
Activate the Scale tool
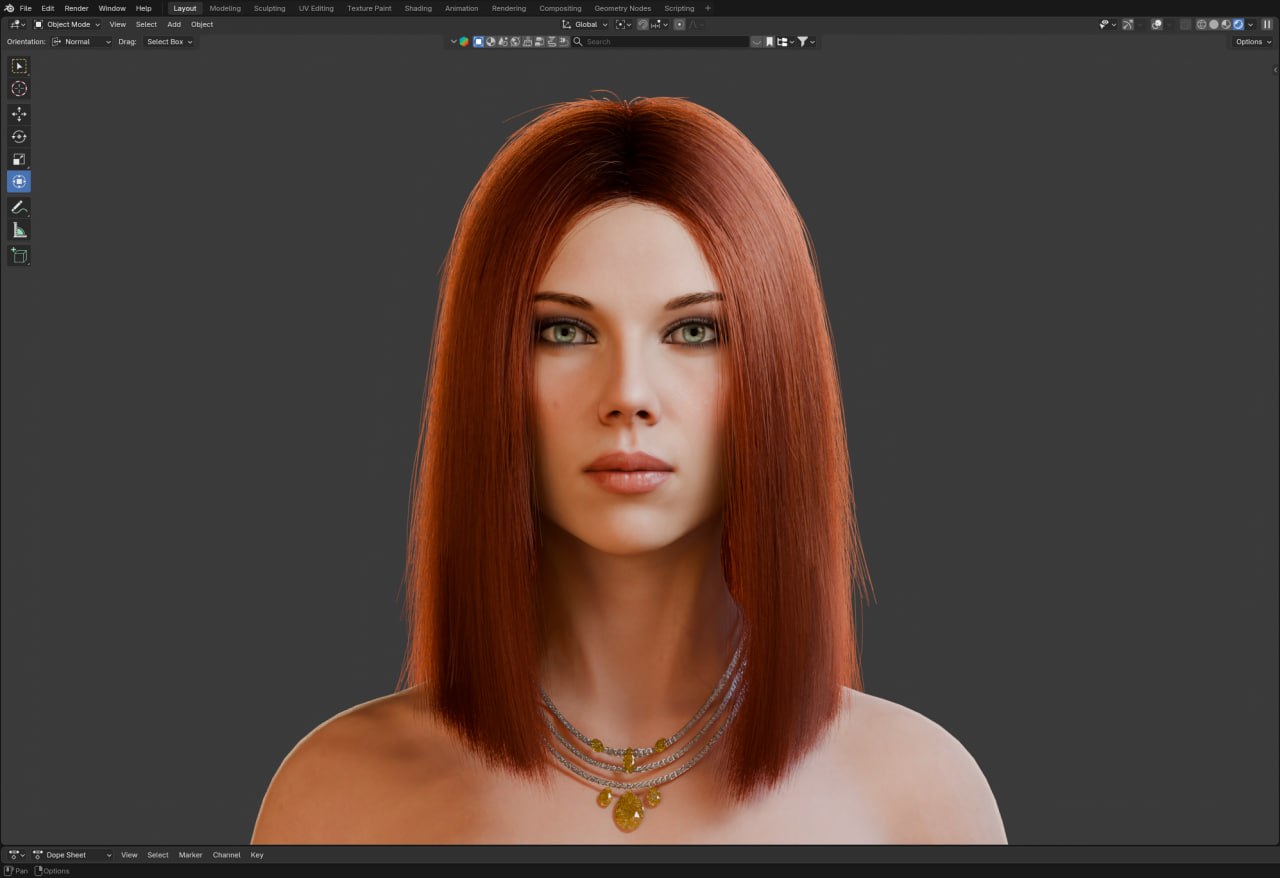(x=18, y=158)
